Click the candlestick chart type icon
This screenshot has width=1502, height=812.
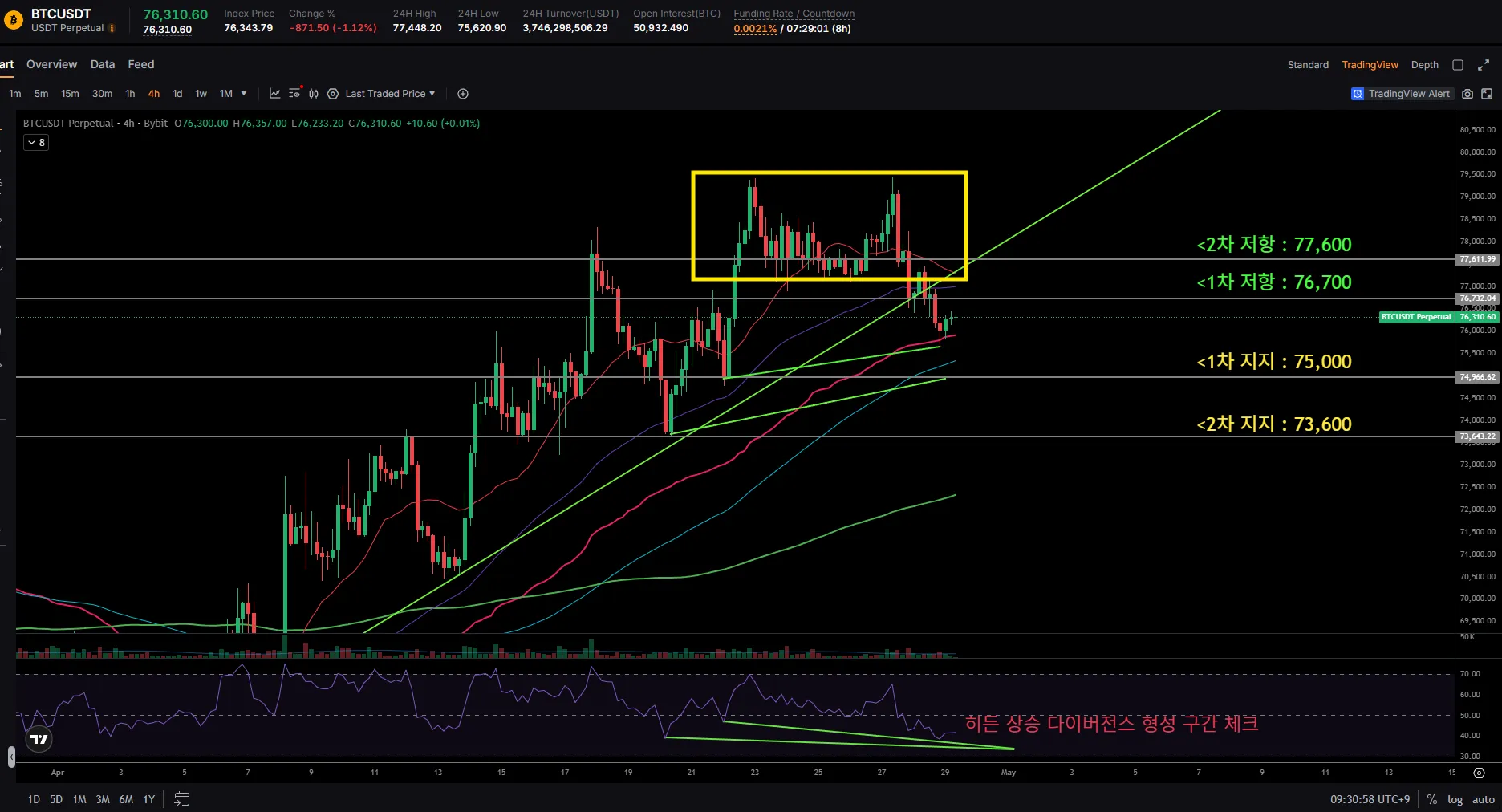click(x=314, y=94)
